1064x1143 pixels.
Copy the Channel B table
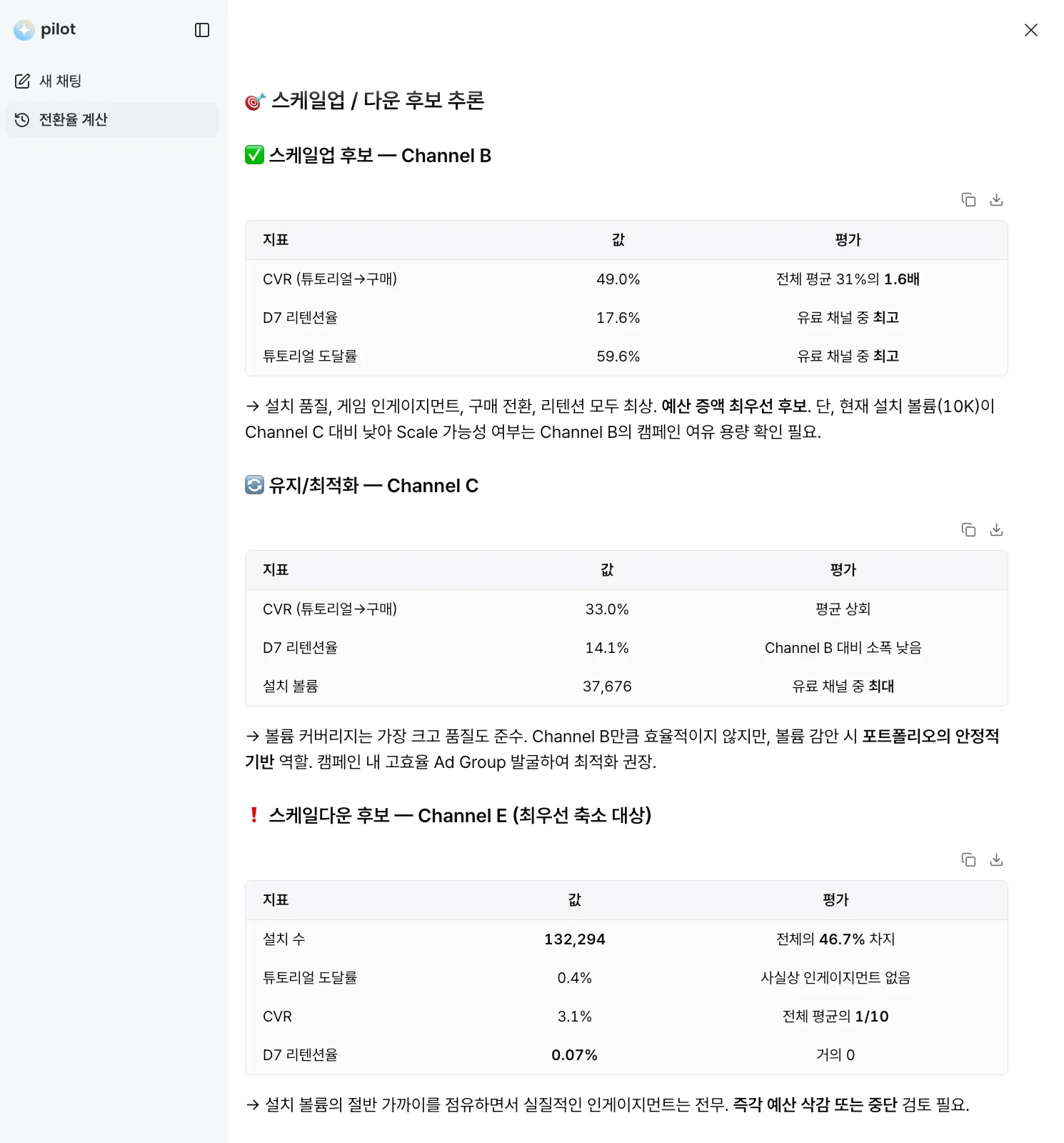tap(968, 200)
